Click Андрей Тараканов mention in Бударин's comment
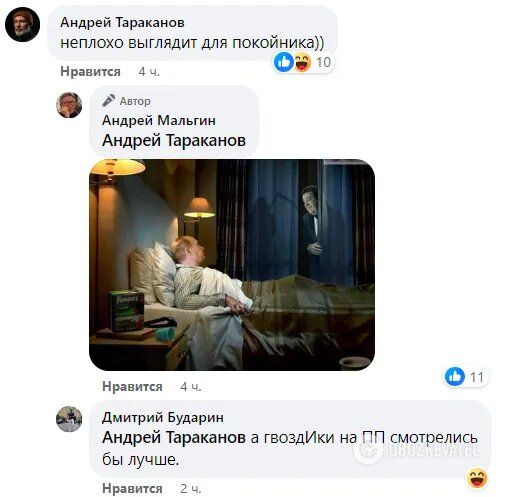 pyautogui.click(x=174, y=438)
